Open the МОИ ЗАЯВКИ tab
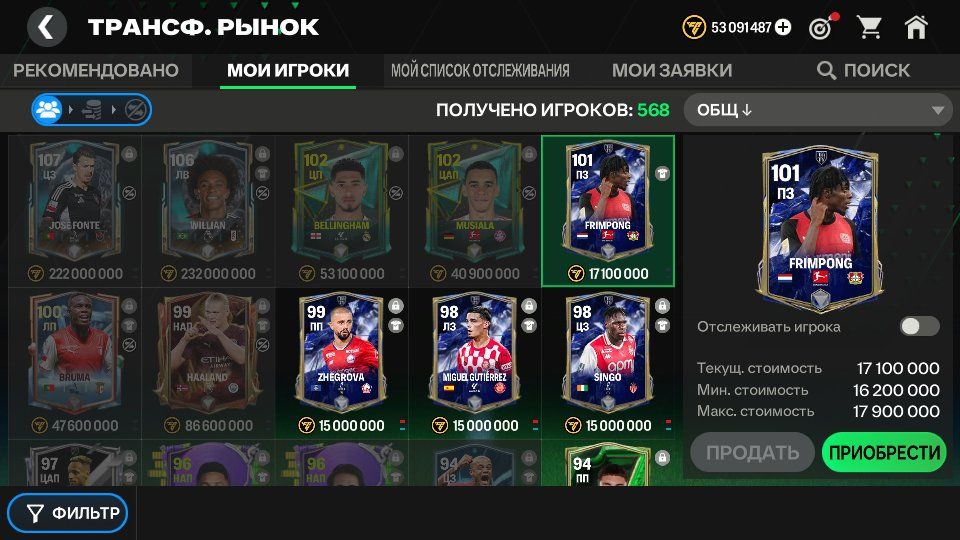Screen dimensions: 960x540 [x=672, y=70]
